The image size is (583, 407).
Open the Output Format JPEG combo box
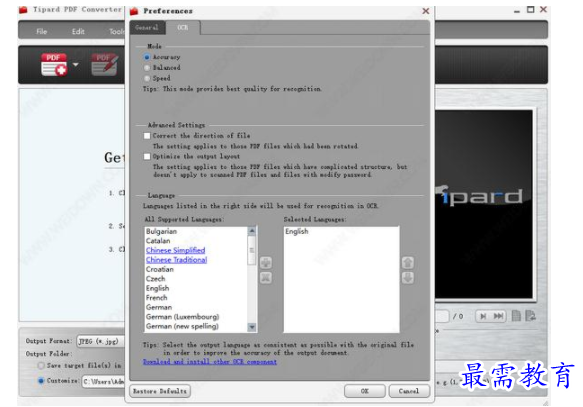tap(100, 341)
